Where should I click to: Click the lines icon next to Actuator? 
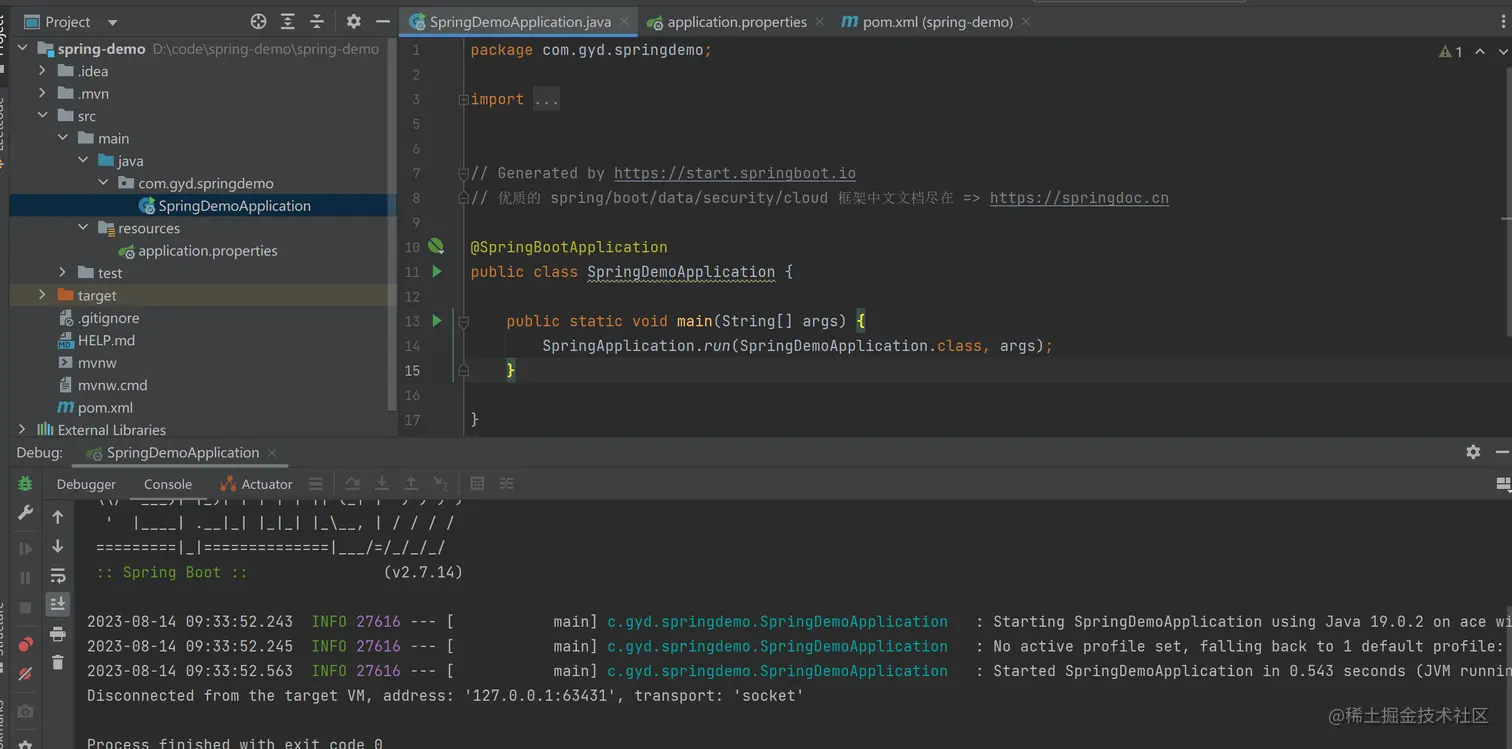coord(315,484)
